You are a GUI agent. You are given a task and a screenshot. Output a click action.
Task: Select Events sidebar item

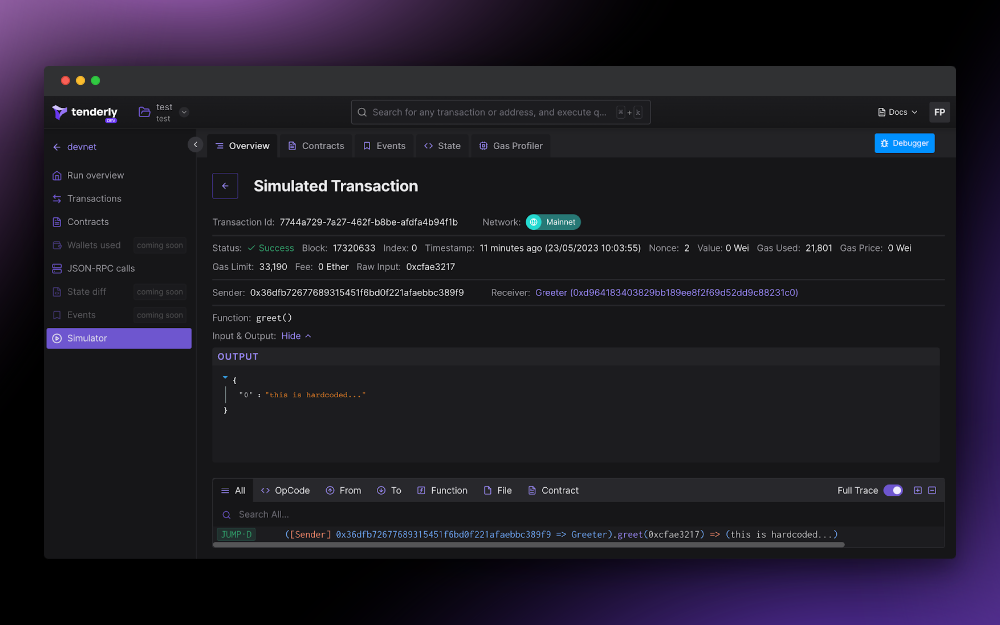pyautogui.click(x=119, y=315)
